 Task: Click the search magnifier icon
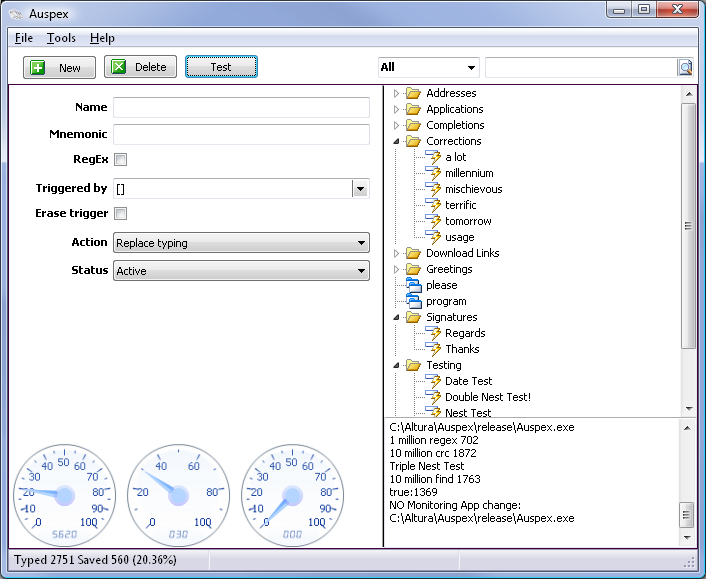pos(685,68)
